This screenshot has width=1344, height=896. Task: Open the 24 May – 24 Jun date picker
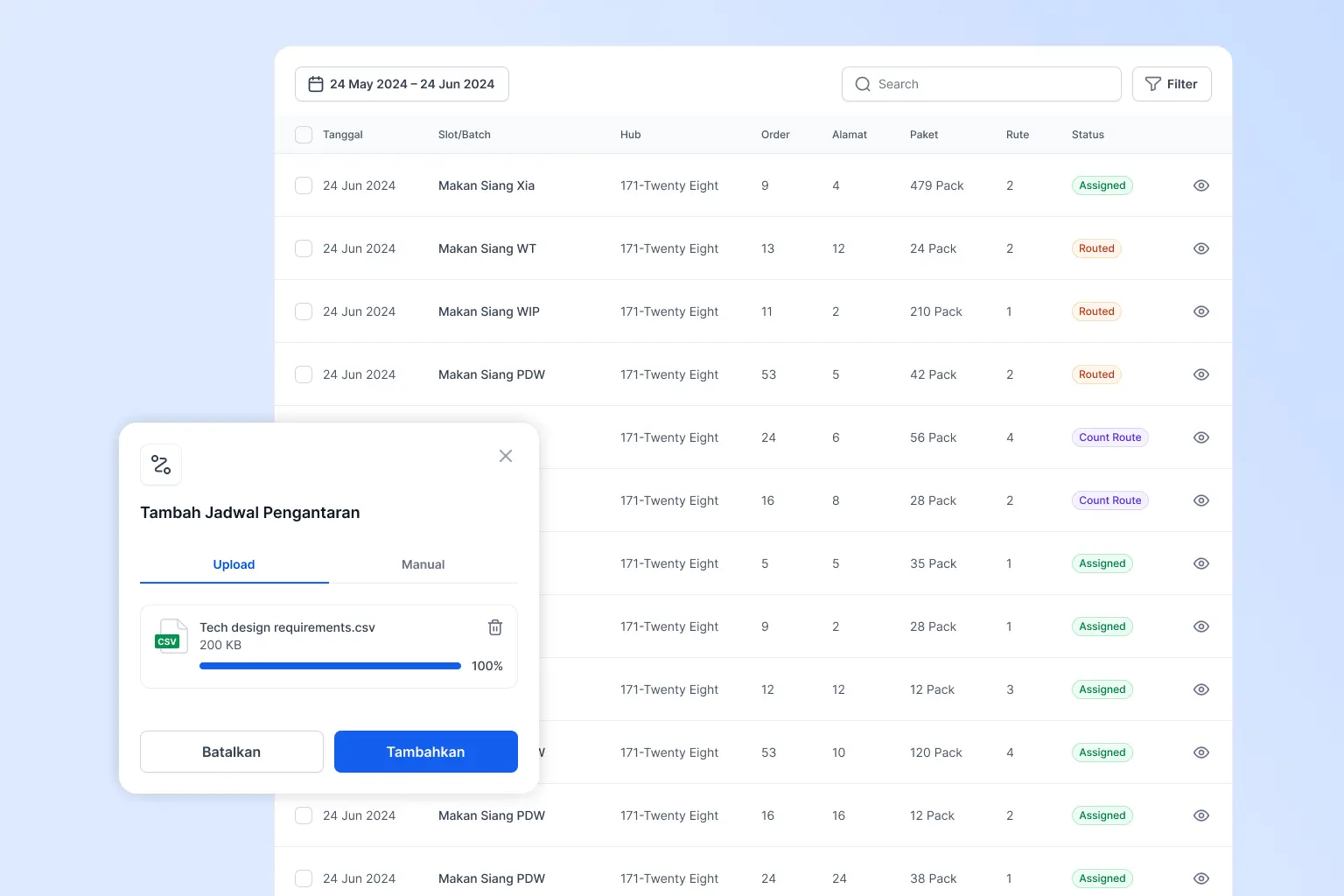pos(402,84)
